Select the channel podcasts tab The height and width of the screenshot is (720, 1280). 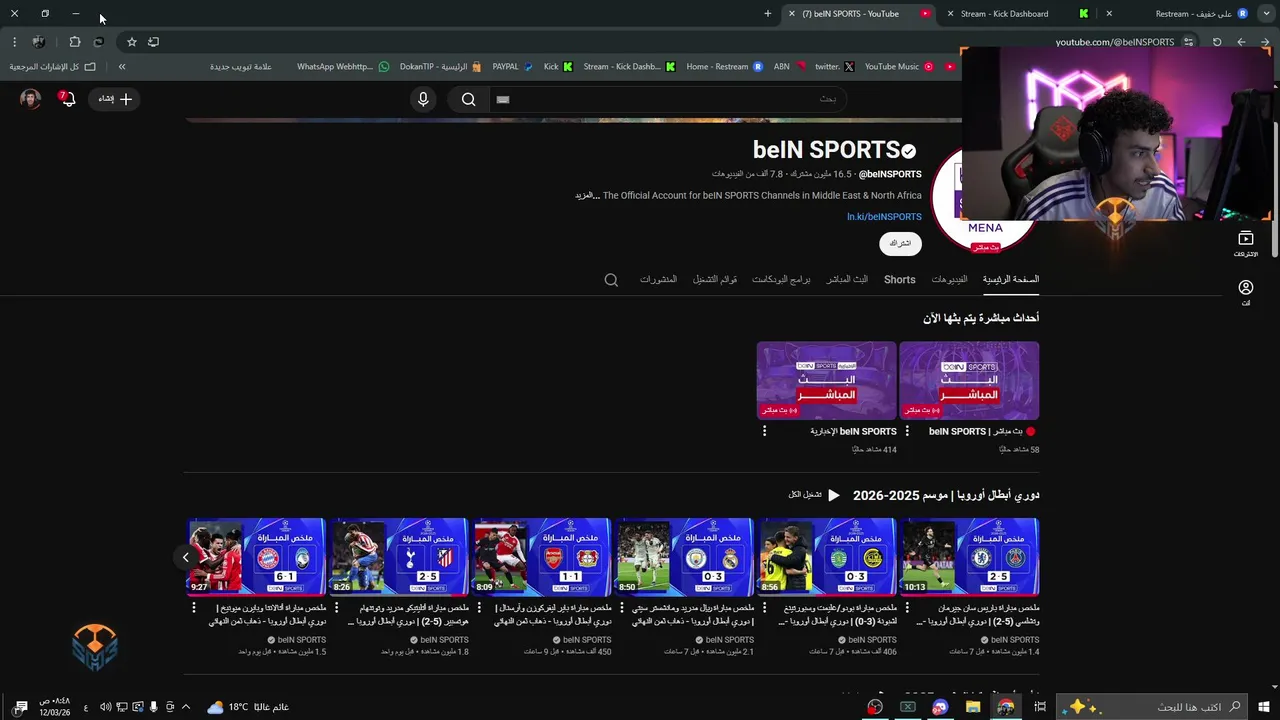pyautogui.click(x=781, y=280)
